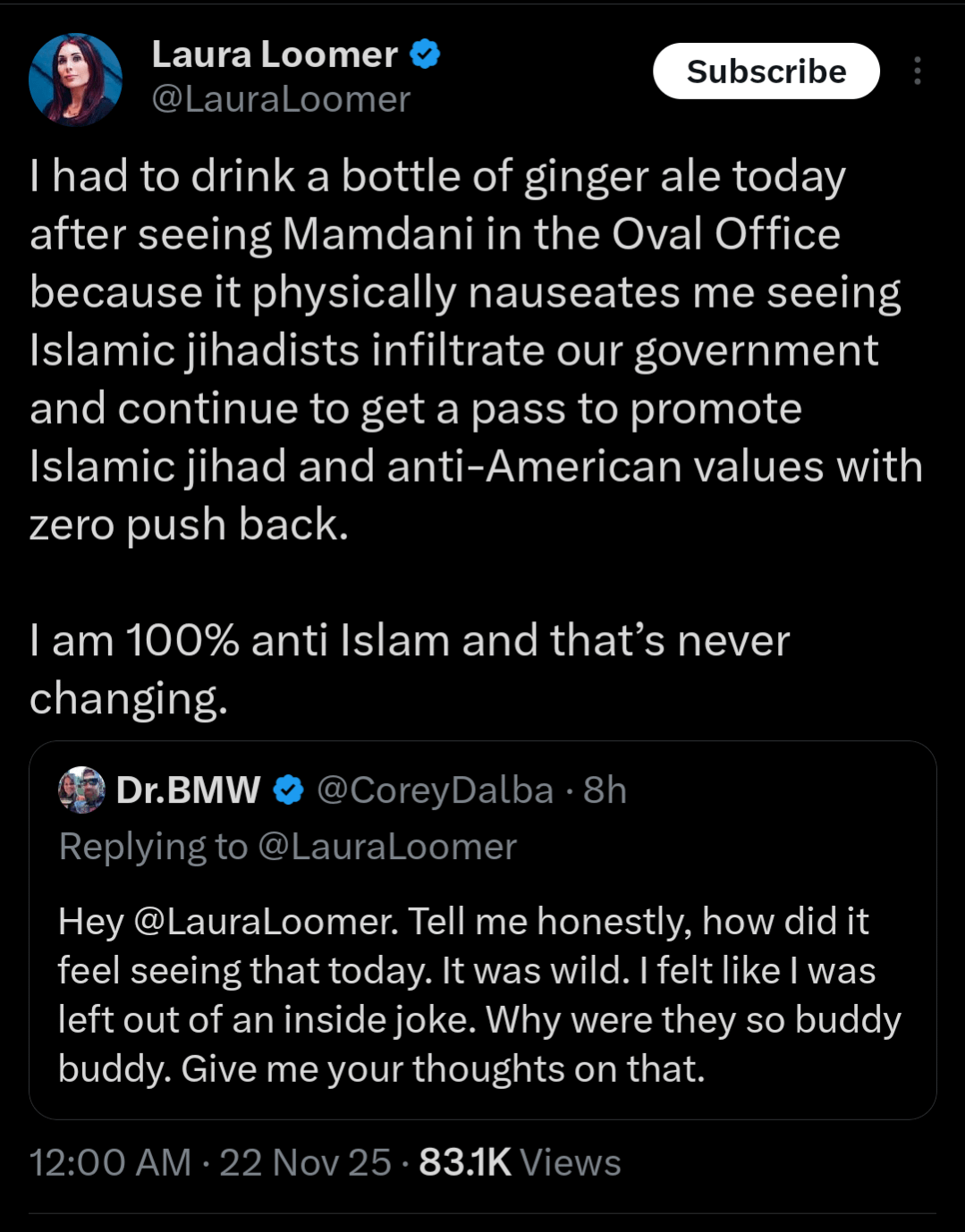
Task: Click the Subscribe button
Action: 766,72
